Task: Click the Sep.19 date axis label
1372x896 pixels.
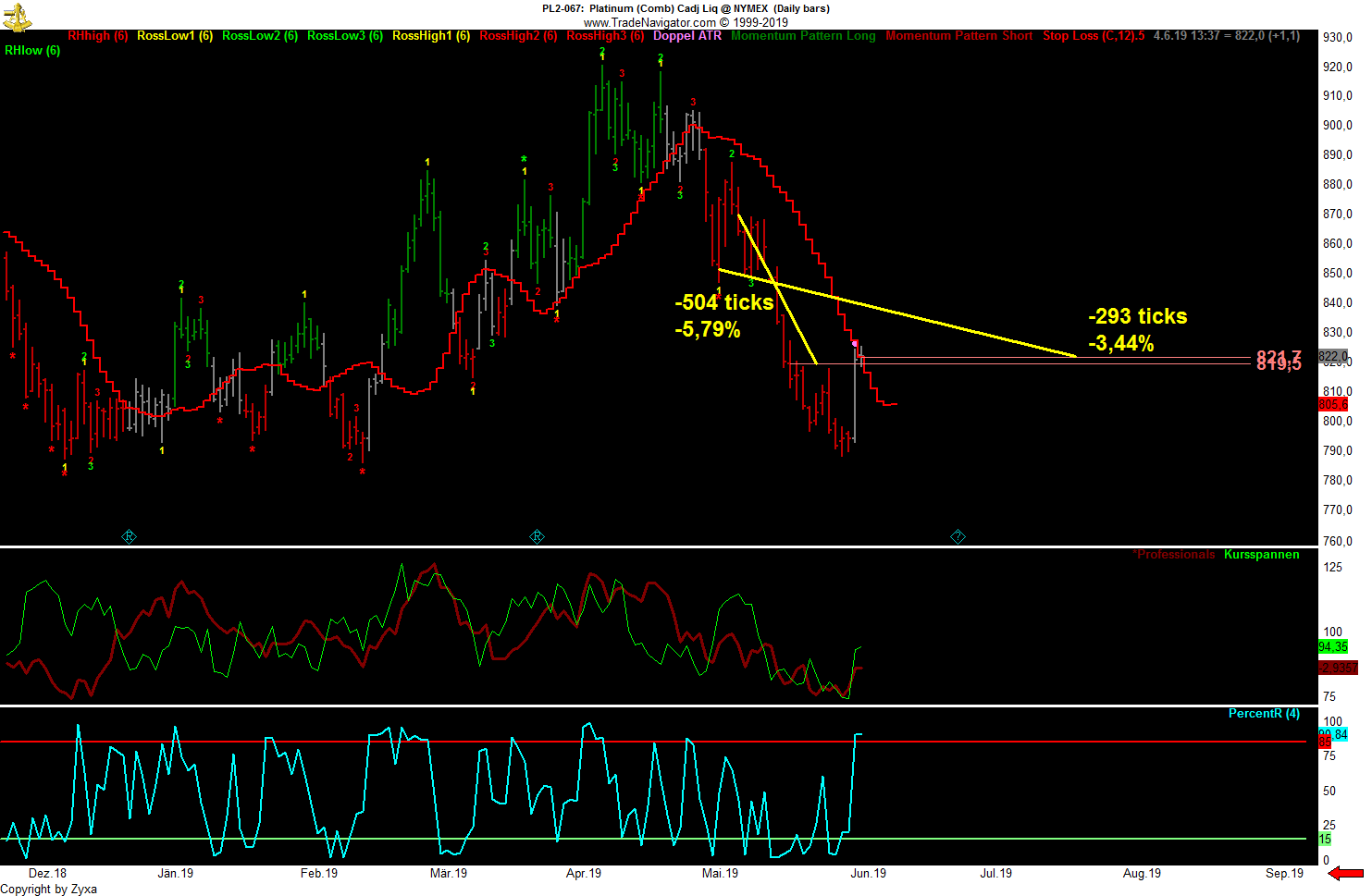Action: point(1285,873)
